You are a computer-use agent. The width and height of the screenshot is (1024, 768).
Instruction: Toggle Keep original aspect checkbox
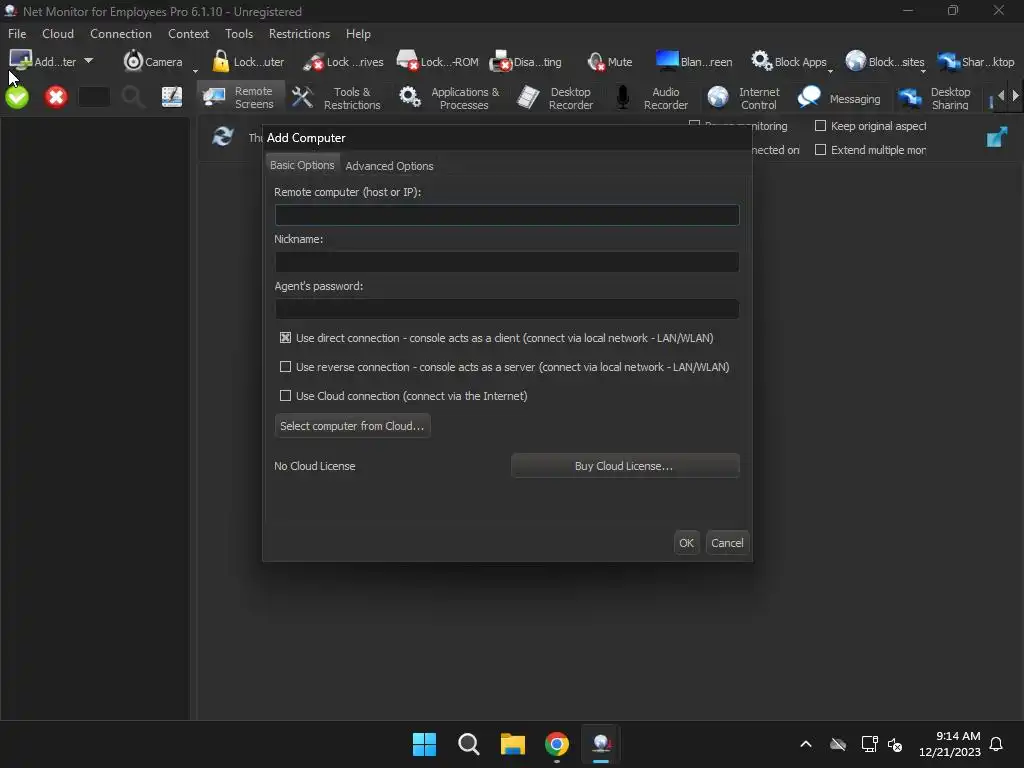pos(820,126)
